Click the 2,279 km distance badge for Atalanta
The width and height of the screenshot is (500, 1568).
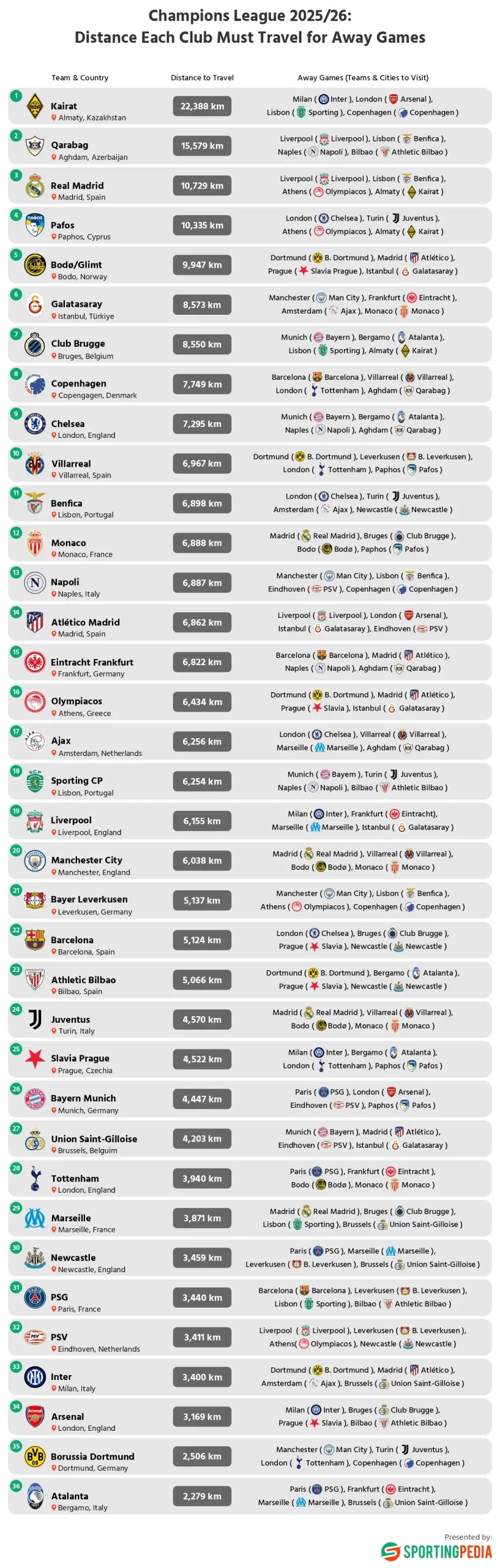[x=202, y=1496]
